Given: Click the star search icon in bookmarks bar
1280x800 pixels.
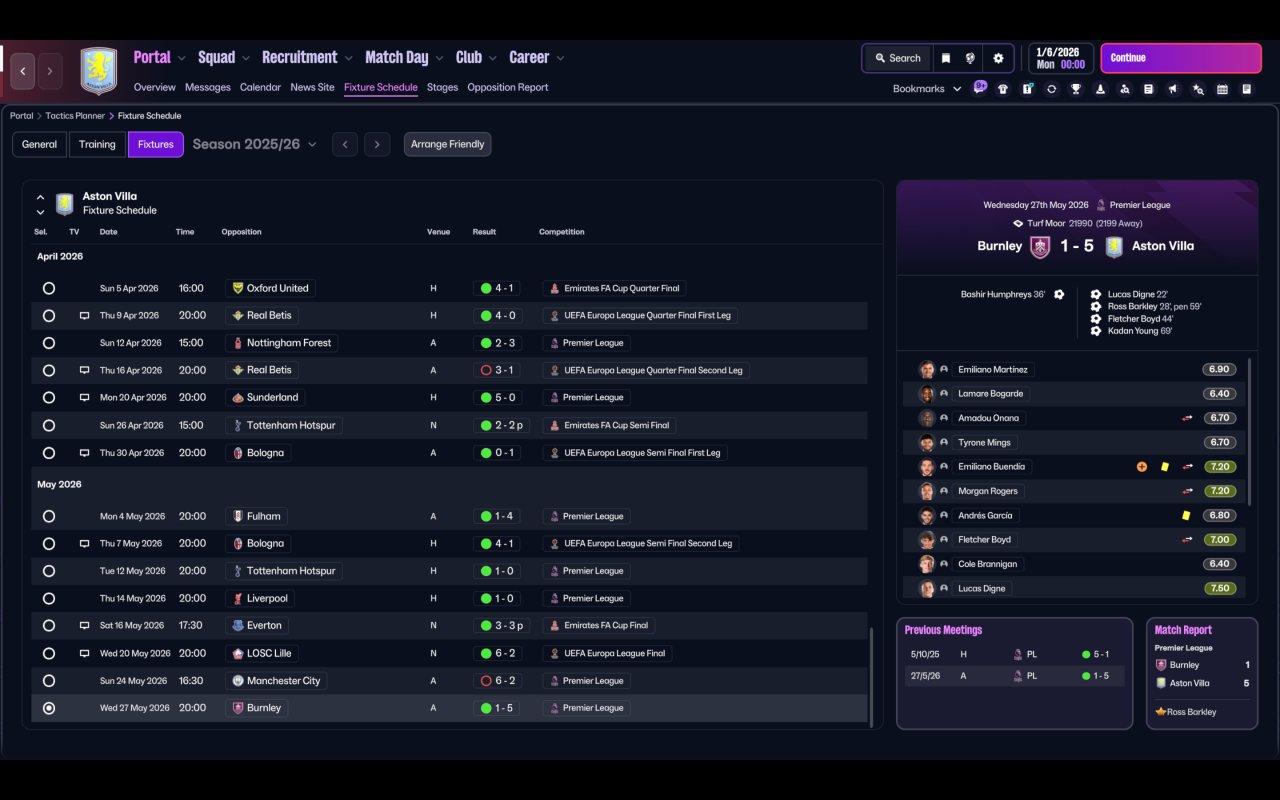Looking at the screenshot, I should coord(1198,89).
